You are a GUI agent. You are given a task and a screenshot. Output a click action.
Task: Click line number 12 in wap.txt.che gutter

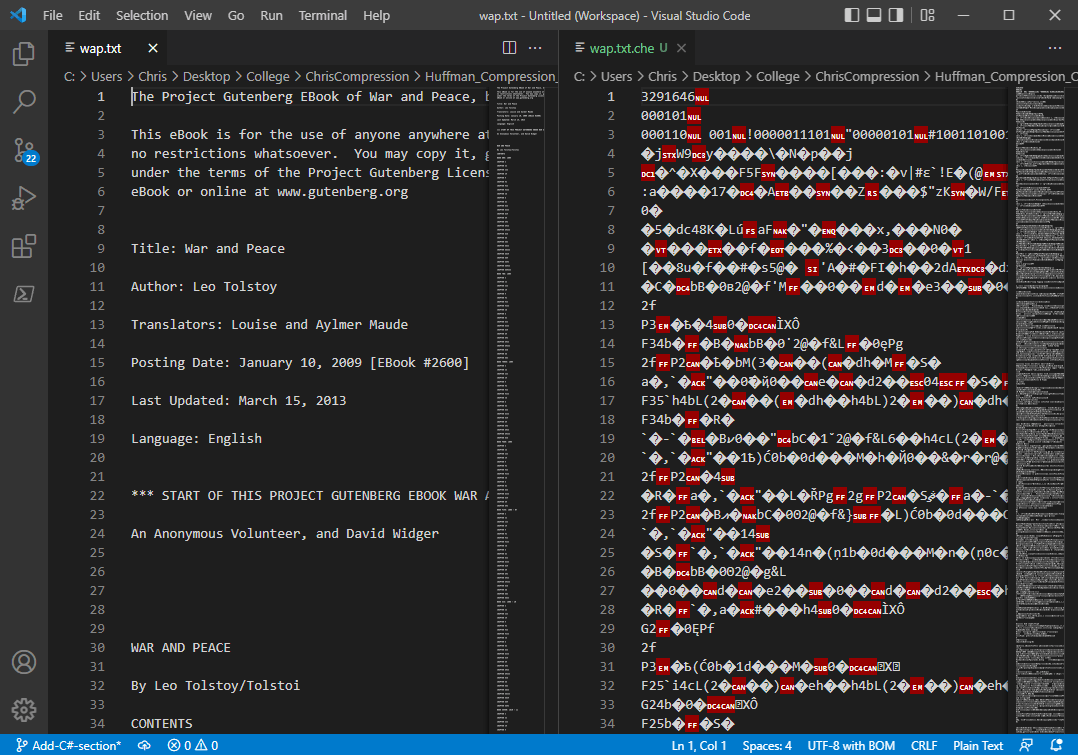607,305
